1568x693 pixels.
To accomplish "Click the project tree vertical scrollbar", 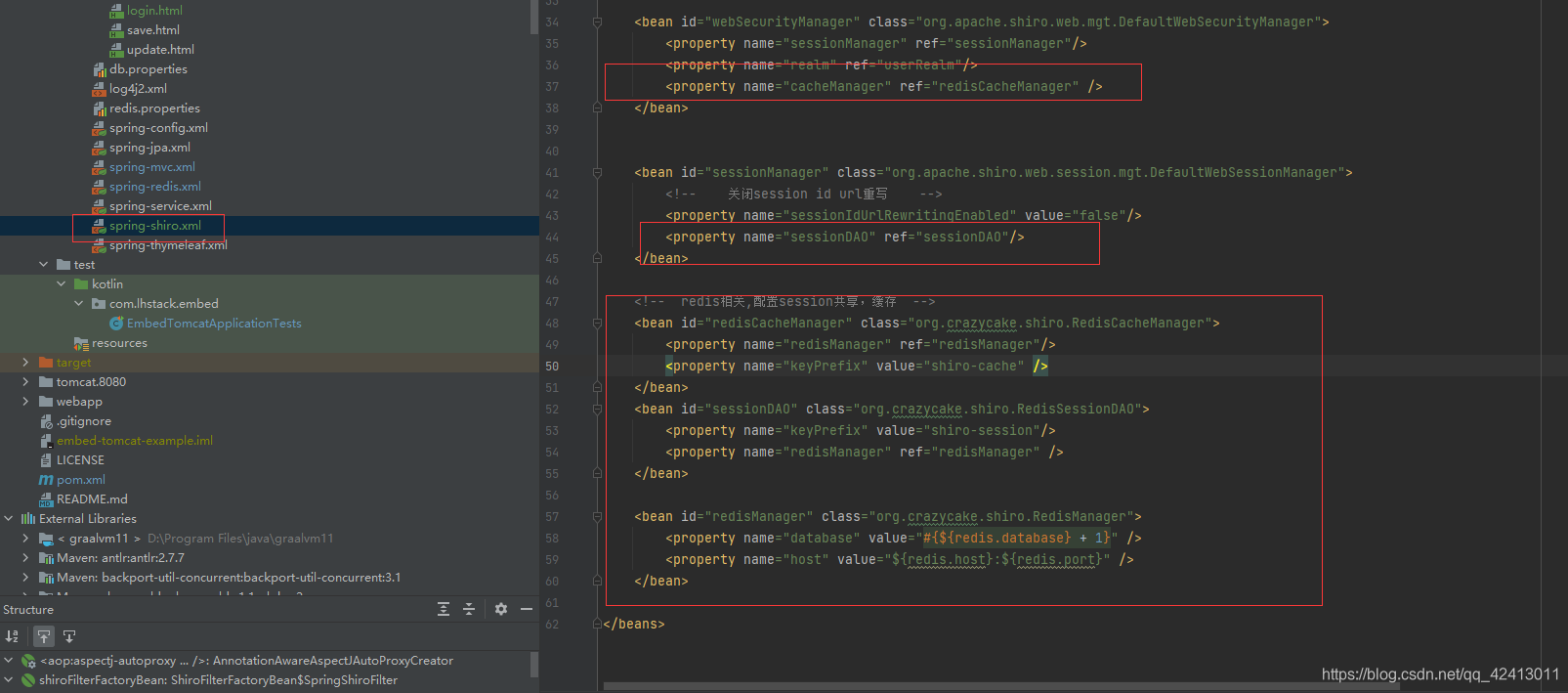I will 534,17.
